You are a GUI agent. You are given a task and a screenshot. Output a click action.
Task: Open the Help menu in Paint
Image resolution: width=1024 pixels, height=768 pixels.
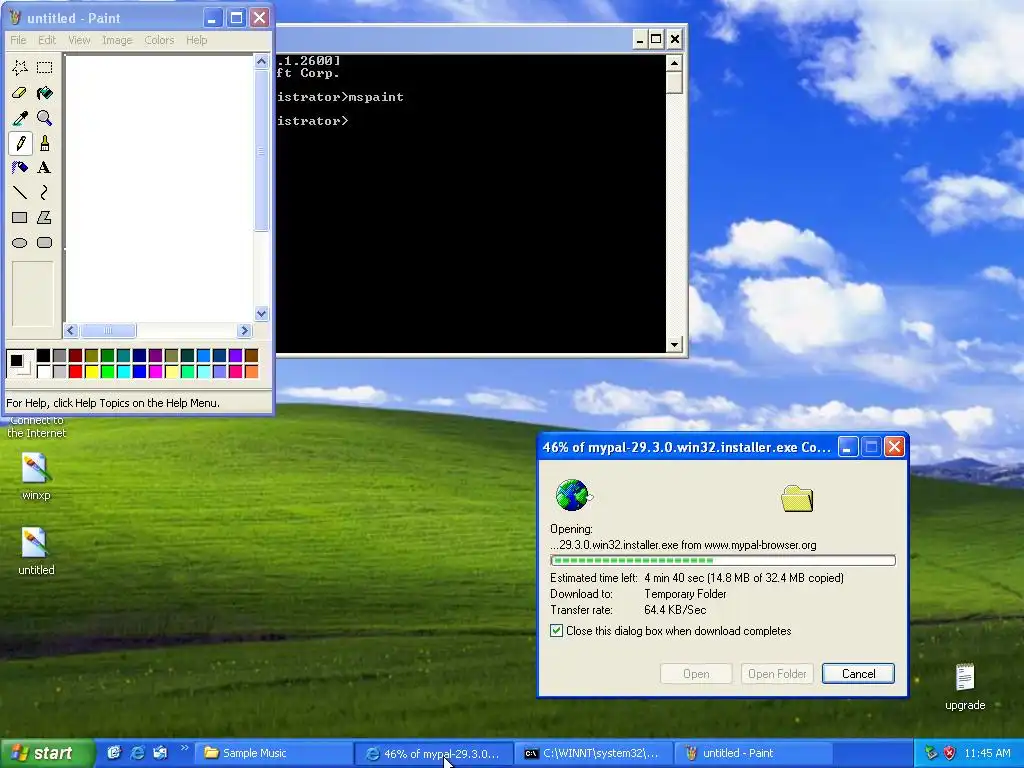point(197,40)
